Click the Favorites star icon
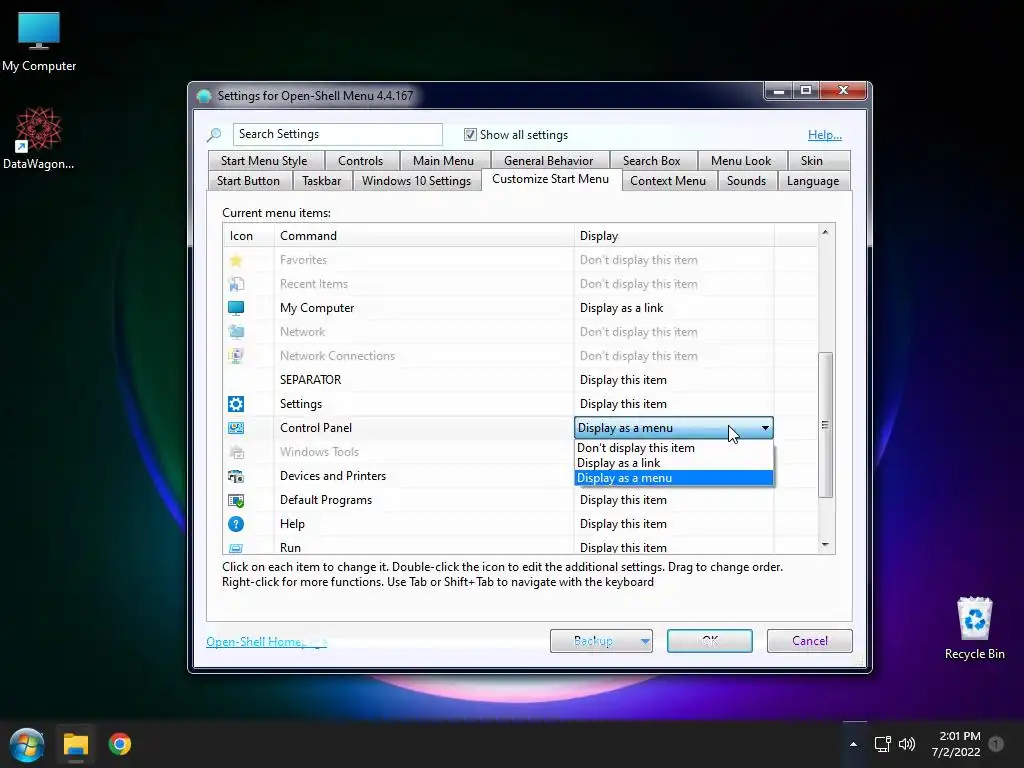Image resolution: width=1024 pixels, height=768 pixels. [x=236, y=260]
